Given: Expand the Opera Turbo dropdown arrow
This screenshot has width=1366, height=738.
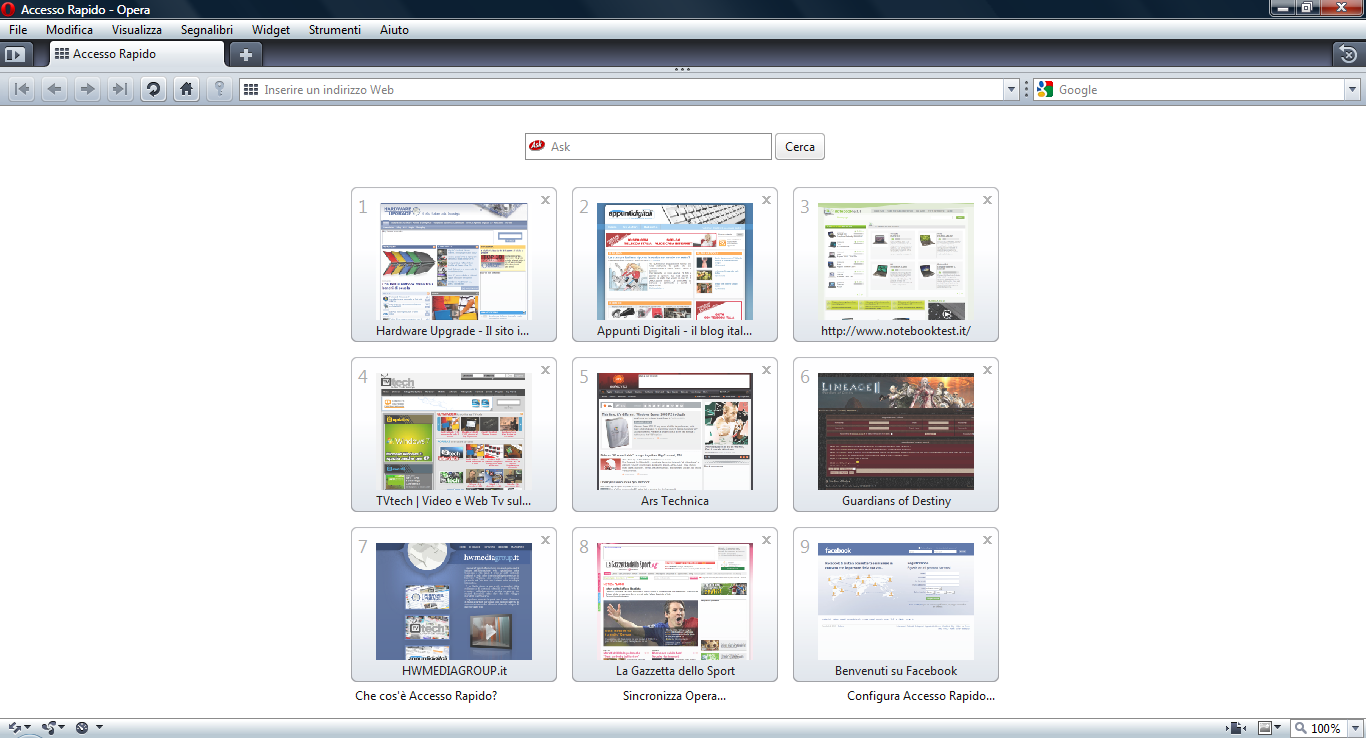Looking at the screenshot, I should coord(99,728).
